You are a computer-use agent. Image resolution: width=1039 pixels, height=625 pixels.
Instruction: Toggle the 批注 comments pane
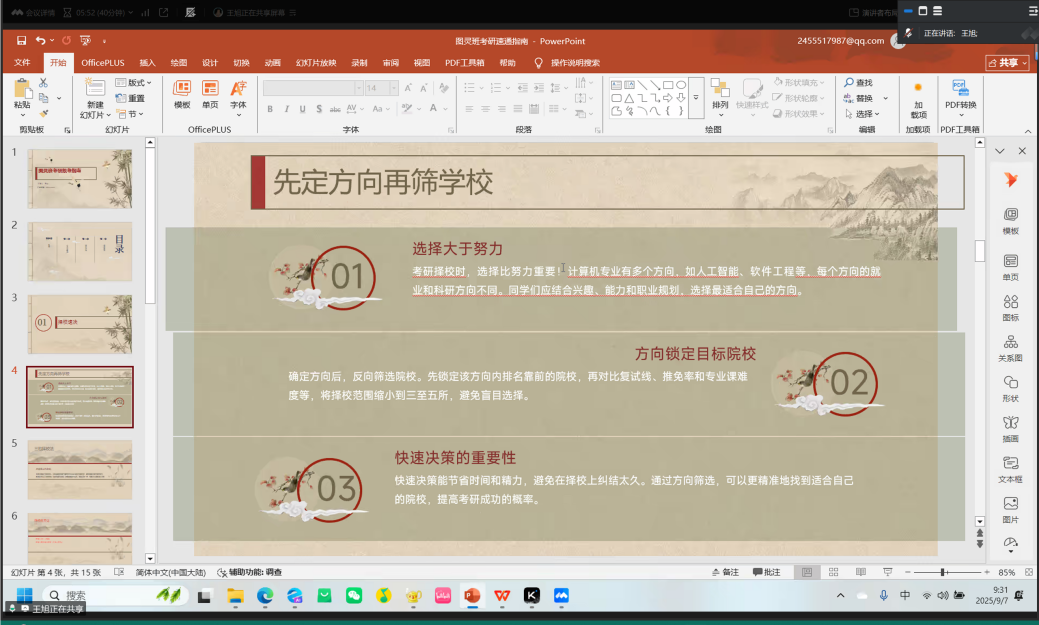pos(765,572)
